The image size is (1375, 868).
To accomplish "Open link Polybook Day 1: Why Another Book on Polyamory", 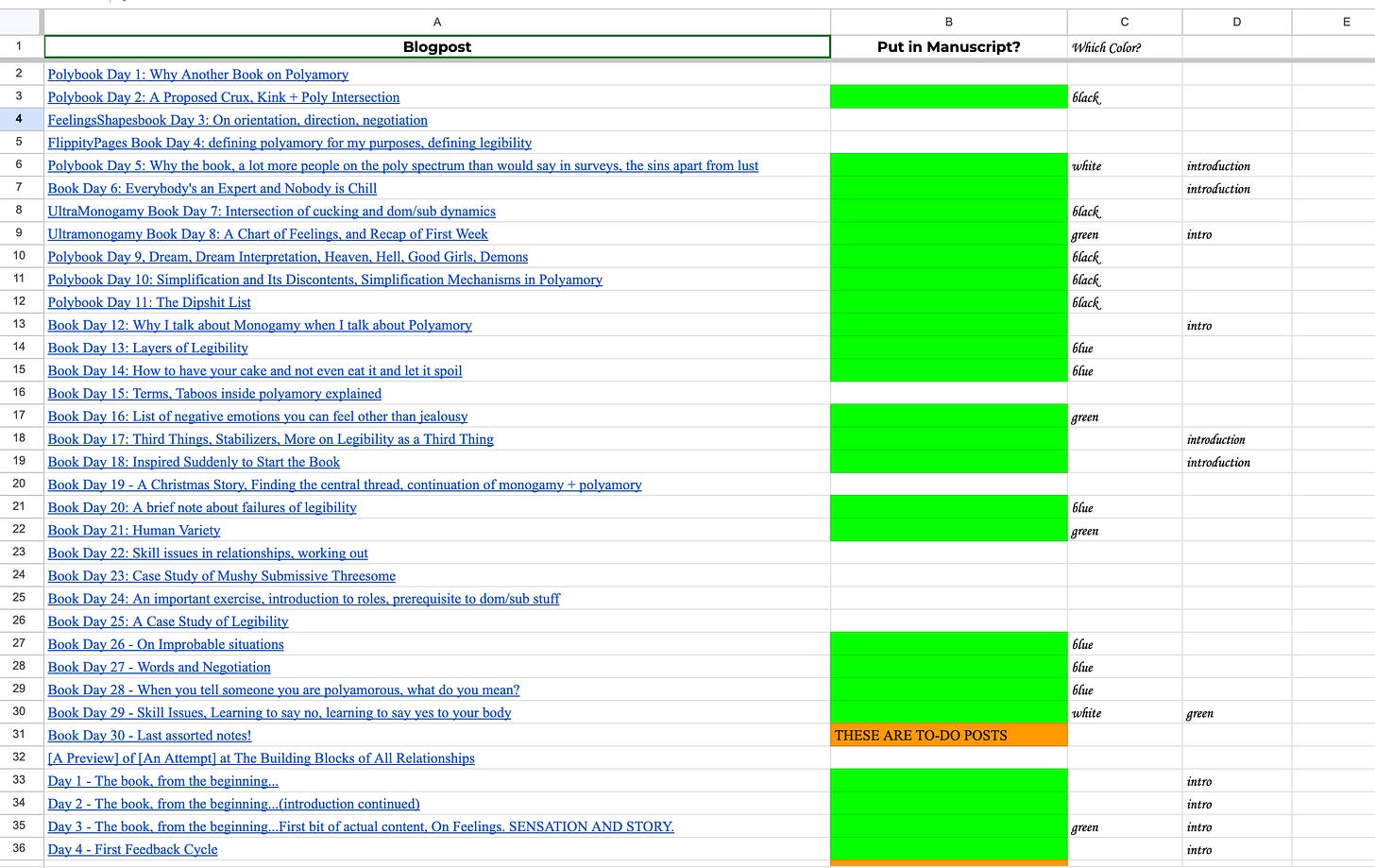I will [198, 75].
